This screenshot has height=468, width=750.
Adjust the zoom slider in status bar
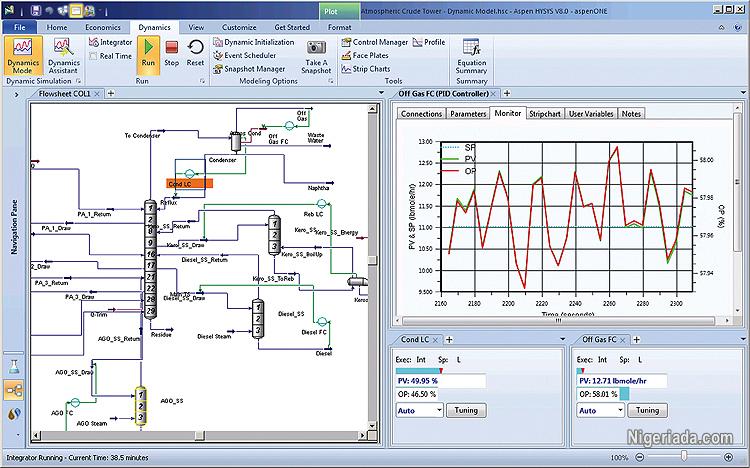(684, 457)
